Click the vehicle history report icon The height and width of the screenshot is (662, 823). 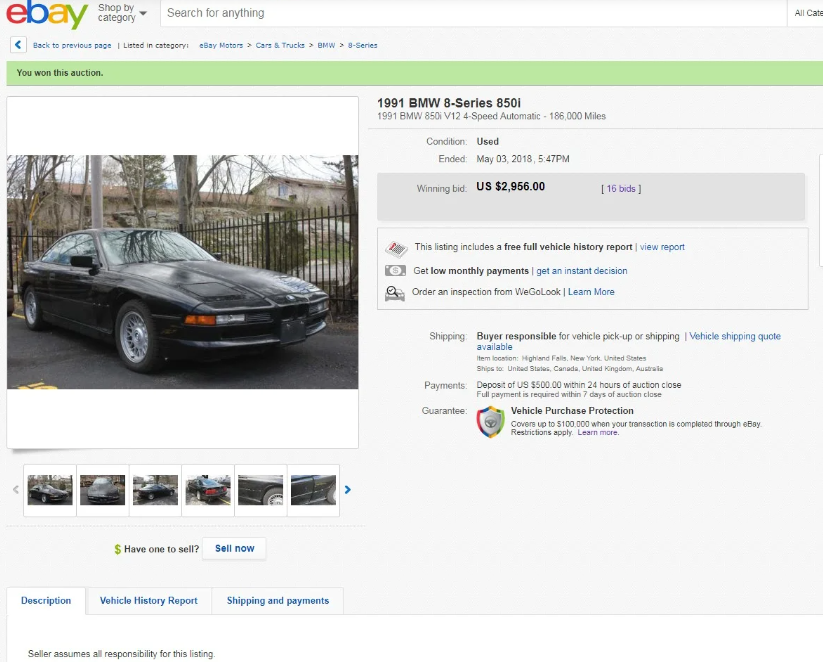point(396,248)
